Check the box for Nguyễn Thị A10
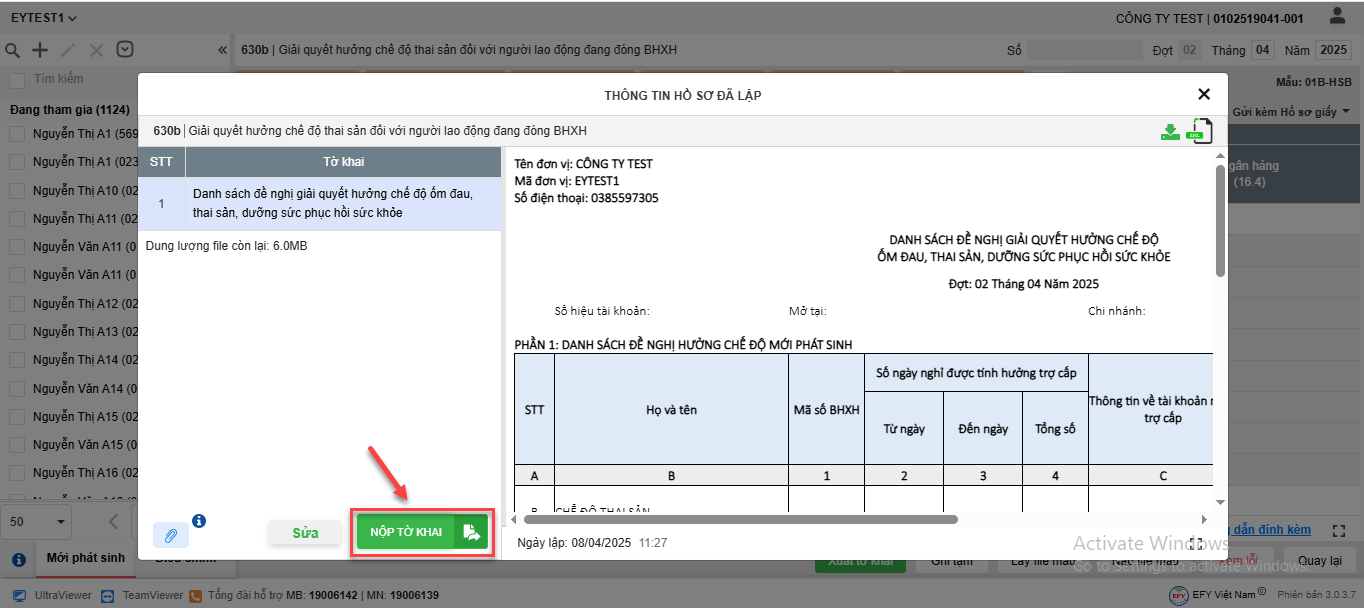This screenshot has width=1364, height=608. (x=17, y=190)
